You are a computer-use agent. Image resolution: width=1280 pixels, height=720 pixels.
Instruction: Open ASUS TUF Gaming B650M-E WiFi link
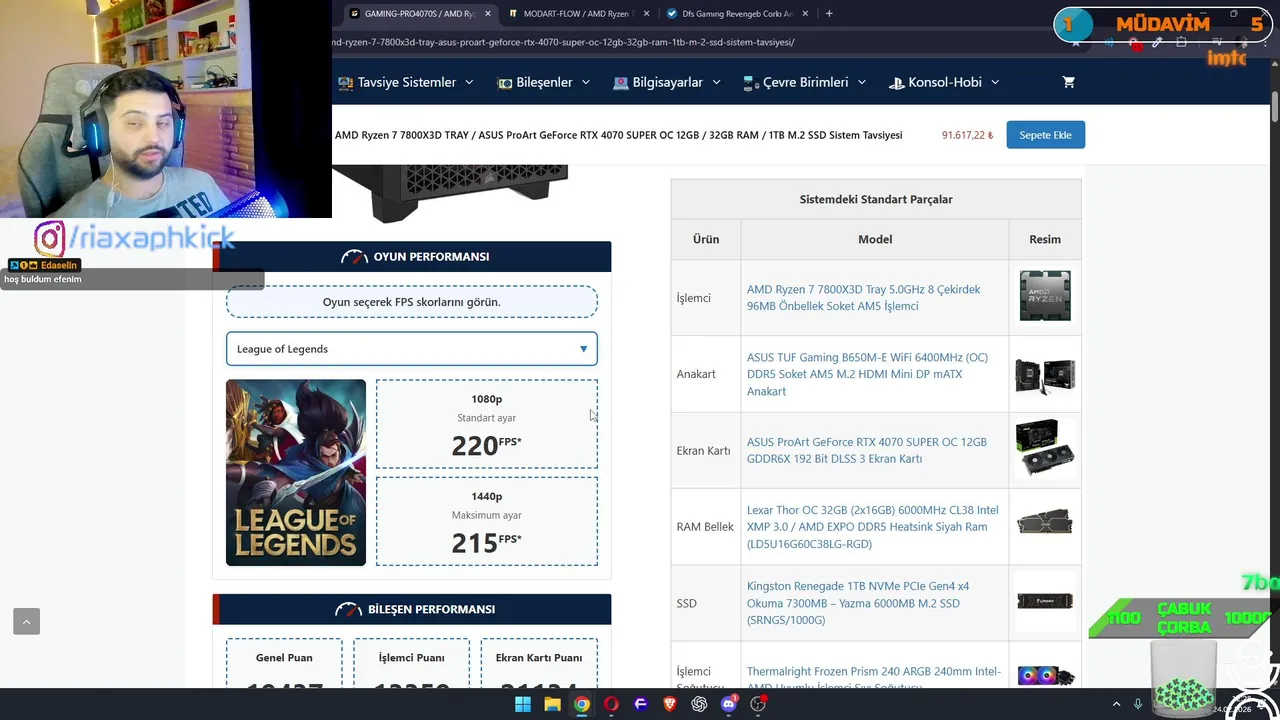867,374
